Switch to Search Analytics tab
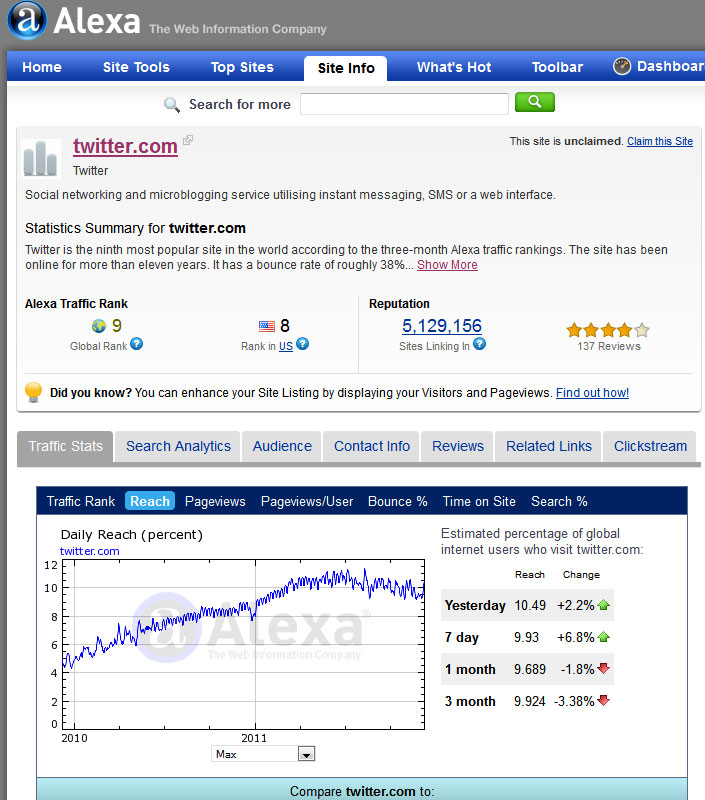This screenshot has height=800, width=705. pos(178,446)
